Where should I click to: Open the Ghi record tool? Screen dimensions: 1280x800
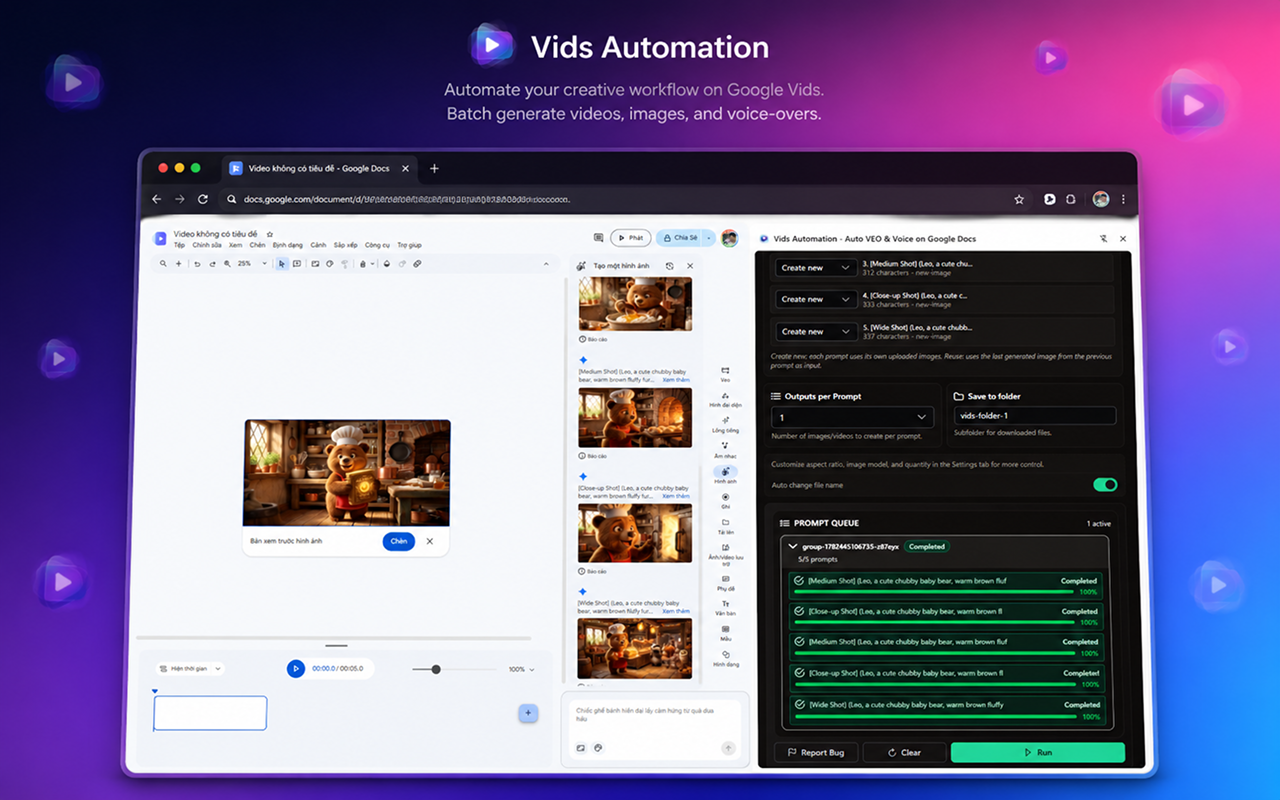pos(725,500)
